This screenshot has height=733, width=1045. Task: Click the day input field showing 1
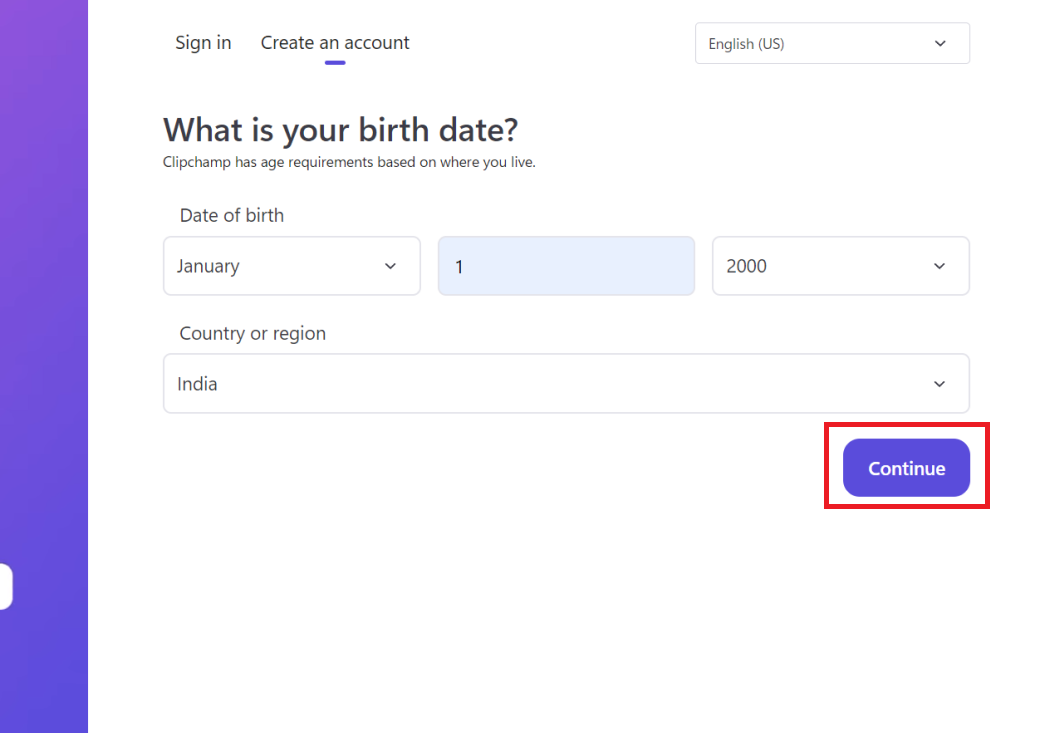(x=566, y=266)
